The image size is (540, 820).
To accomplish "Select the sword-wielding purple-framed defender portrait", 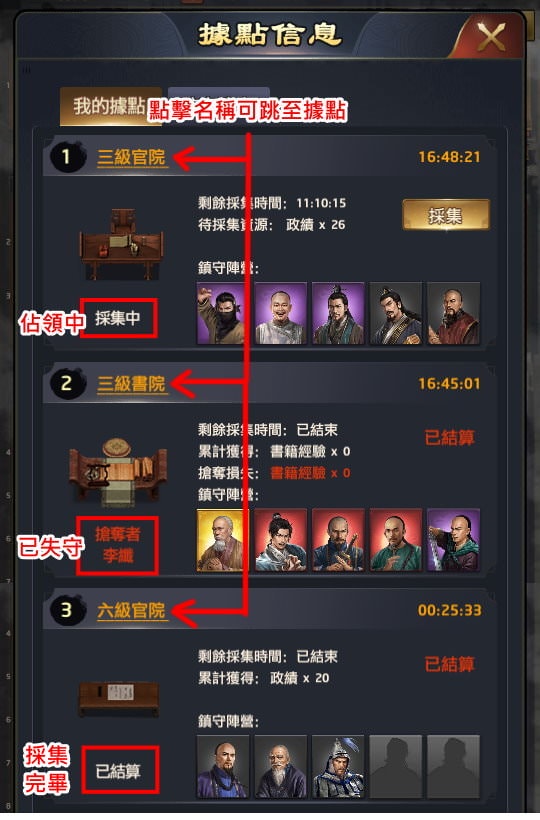I will pos(453,540).
